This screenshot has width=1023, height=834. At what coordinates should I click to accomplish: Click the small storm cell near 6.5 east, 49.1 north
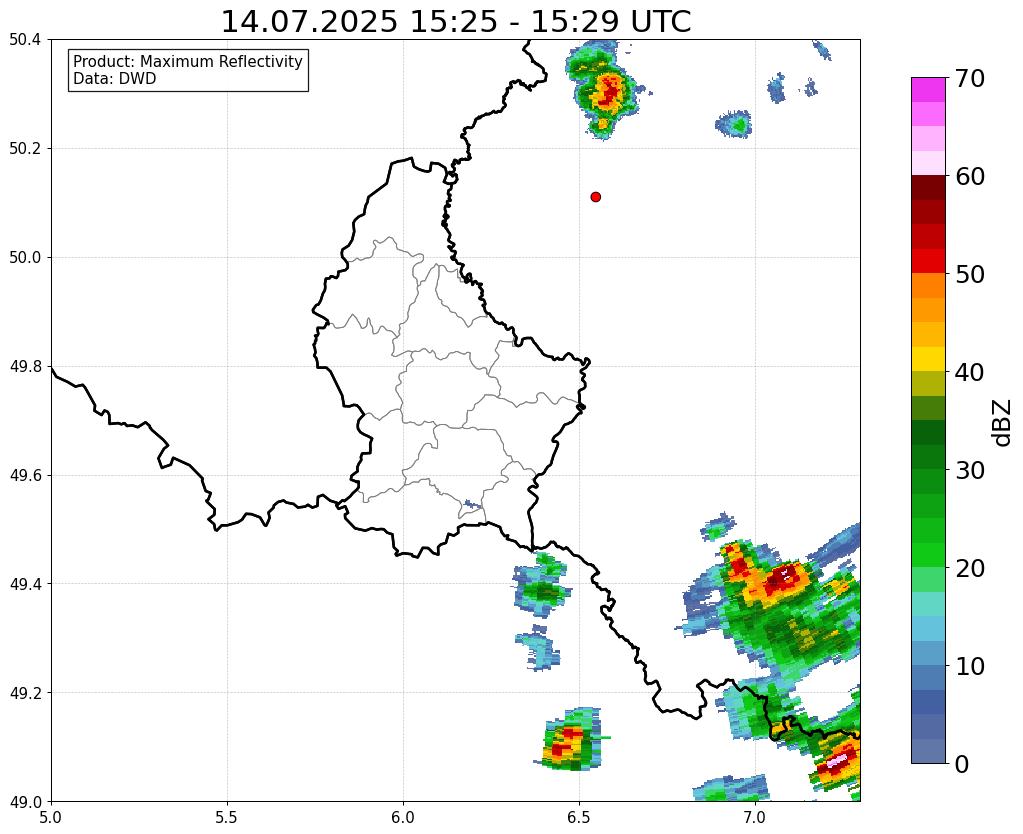pos(572,739)
